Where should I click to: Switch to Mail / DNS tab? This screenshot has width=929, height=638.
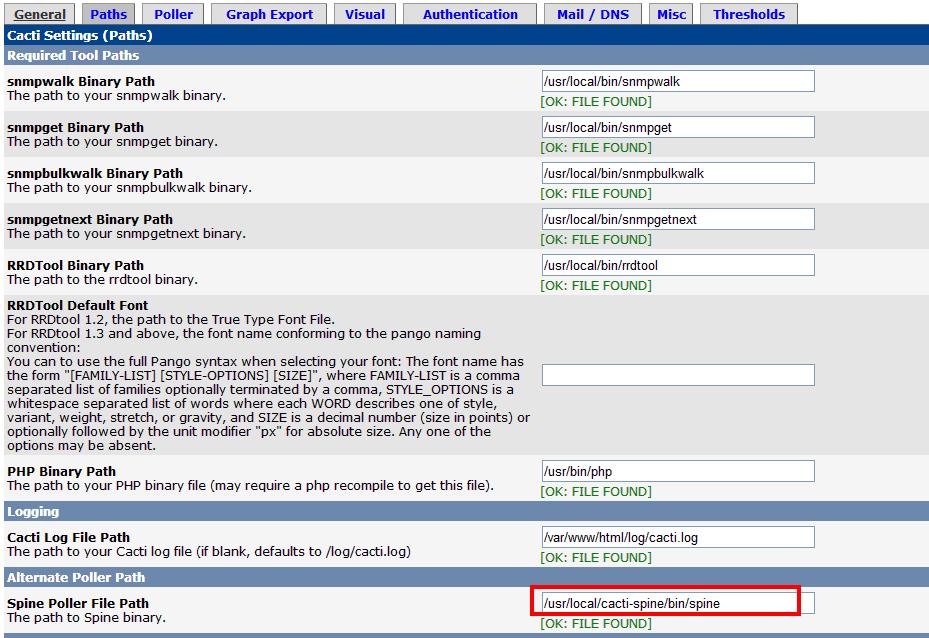coord(592,14)
